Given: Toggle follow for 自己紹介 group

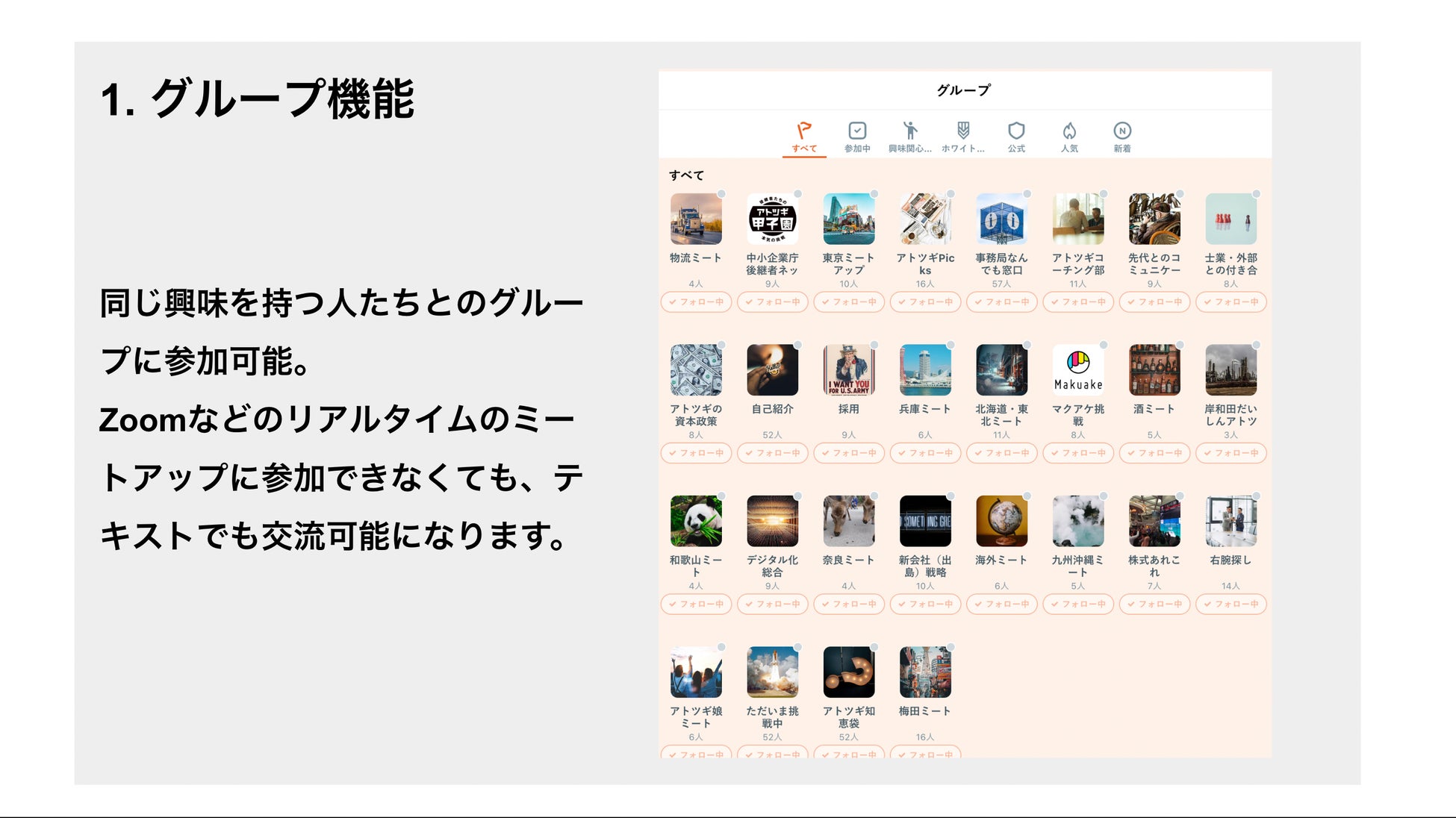Looking at the screenshot, I should [772, 453].
